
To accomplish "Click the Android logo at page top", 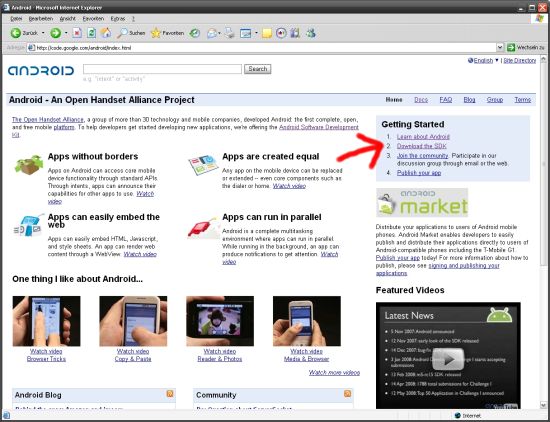I will 41,71.
